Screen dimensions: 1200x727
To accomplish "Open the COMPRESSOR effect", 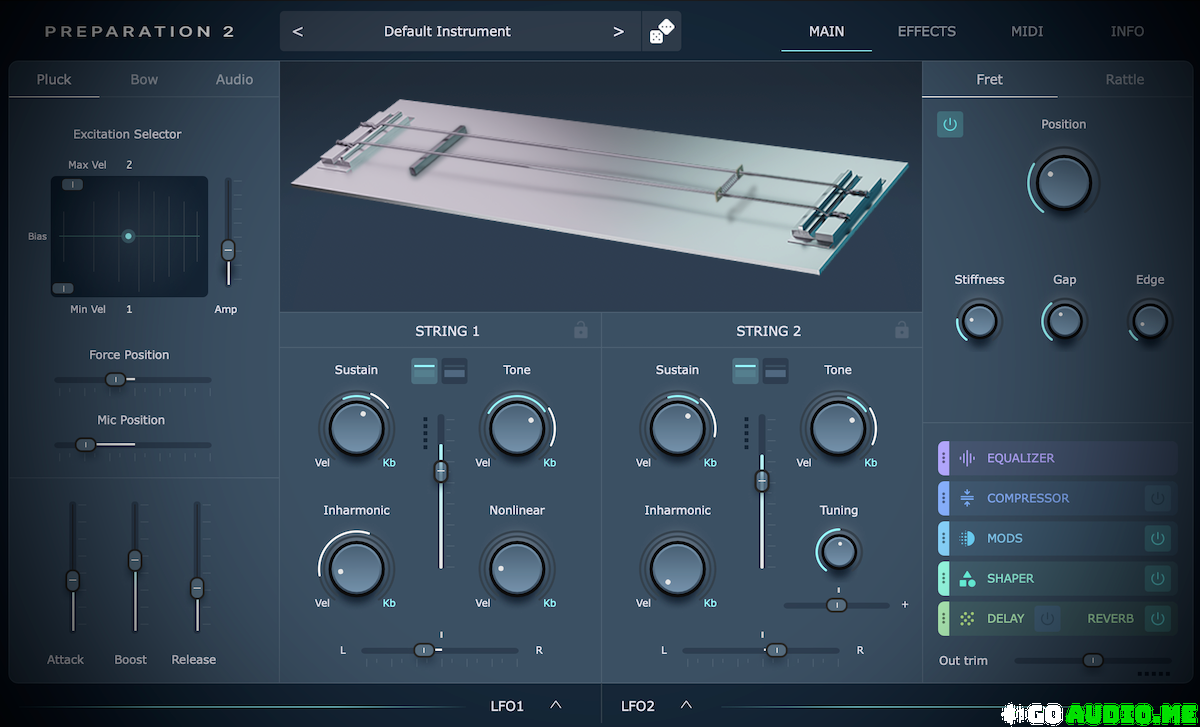I will (1028, 498).
